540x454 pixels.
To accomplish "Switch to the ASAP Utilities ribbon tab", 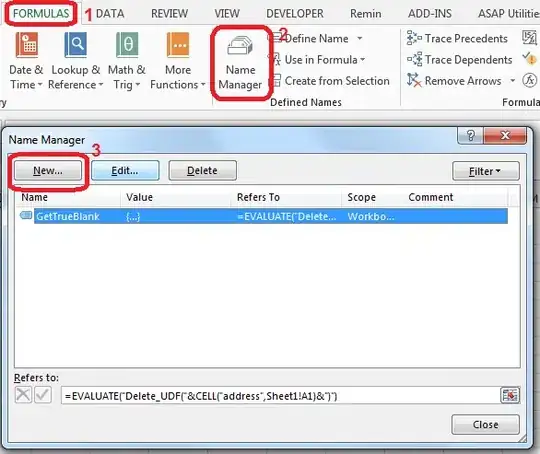I will pyautogui.click(x=508, y=13).
